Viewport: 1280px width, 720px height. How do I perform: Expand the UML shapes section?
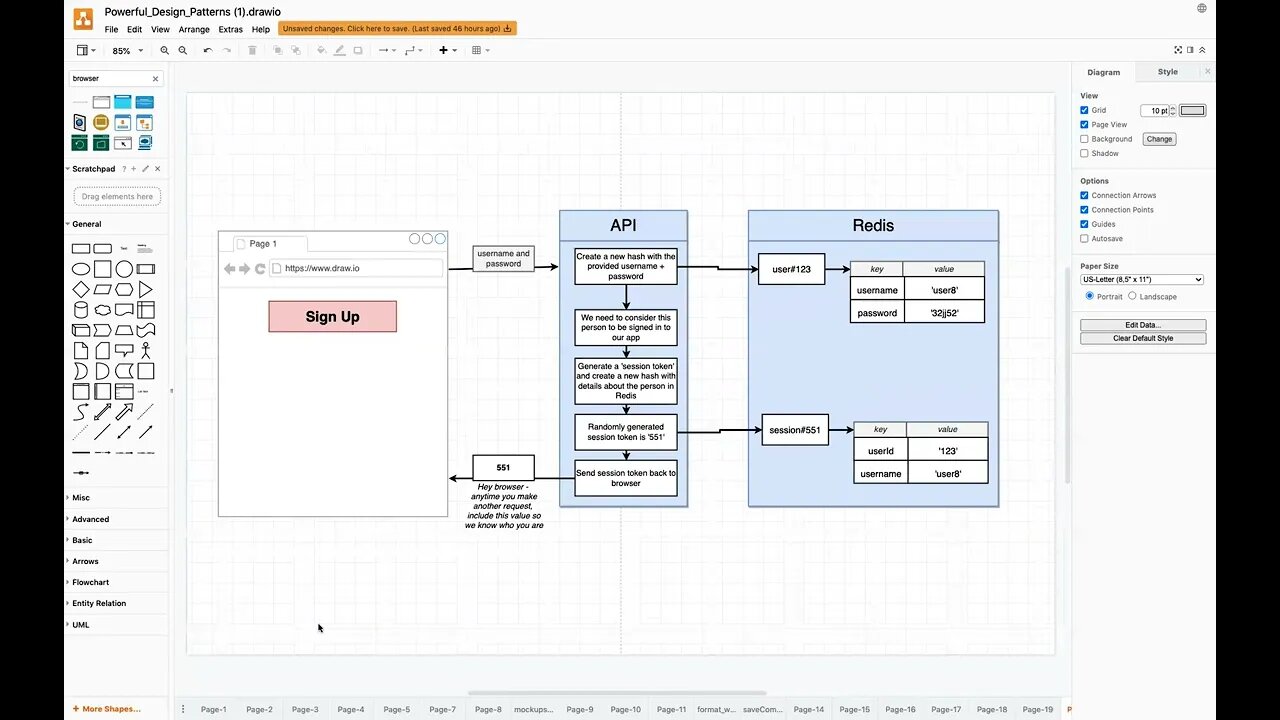click(x=80, y=625)
